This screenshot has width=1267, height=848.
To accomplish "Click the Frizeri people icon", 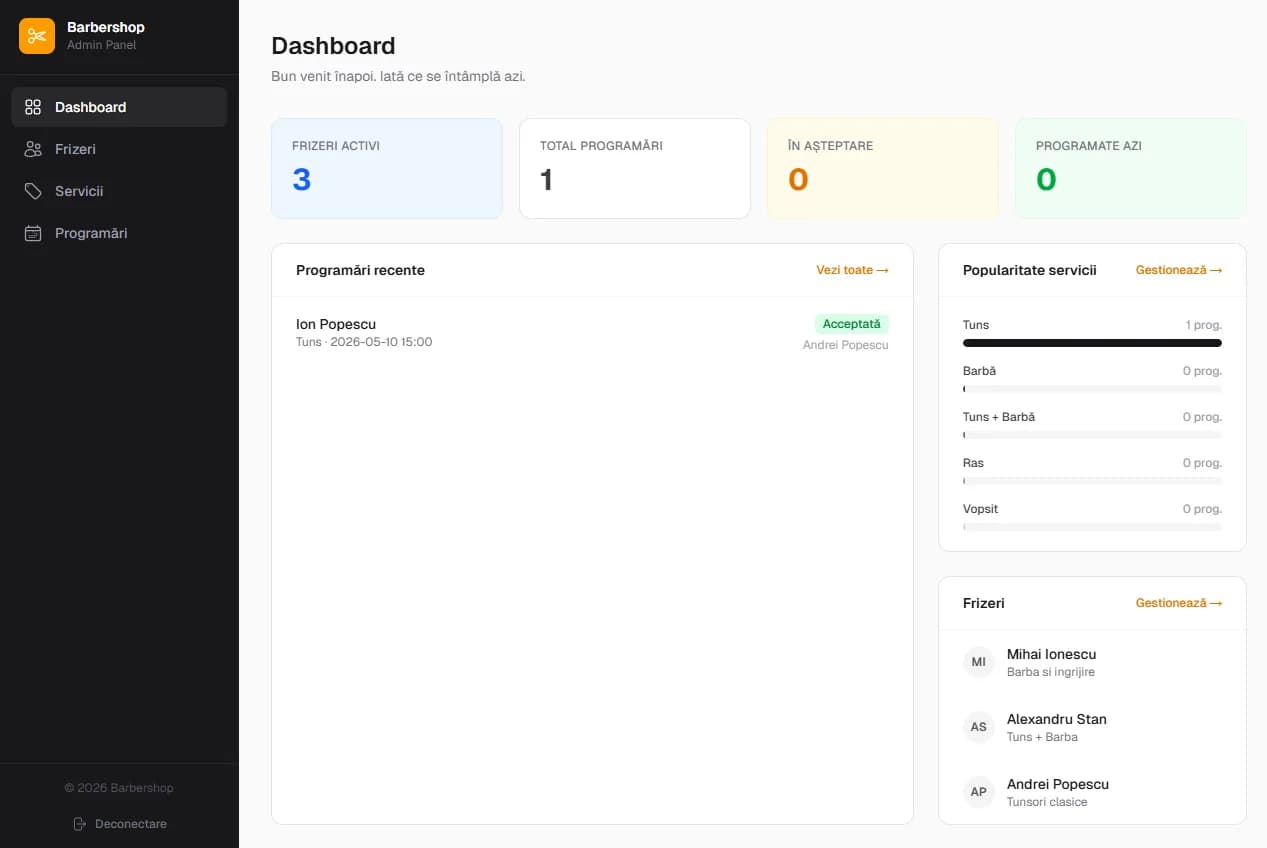I will pyautogui.click(x=33, y=149).
